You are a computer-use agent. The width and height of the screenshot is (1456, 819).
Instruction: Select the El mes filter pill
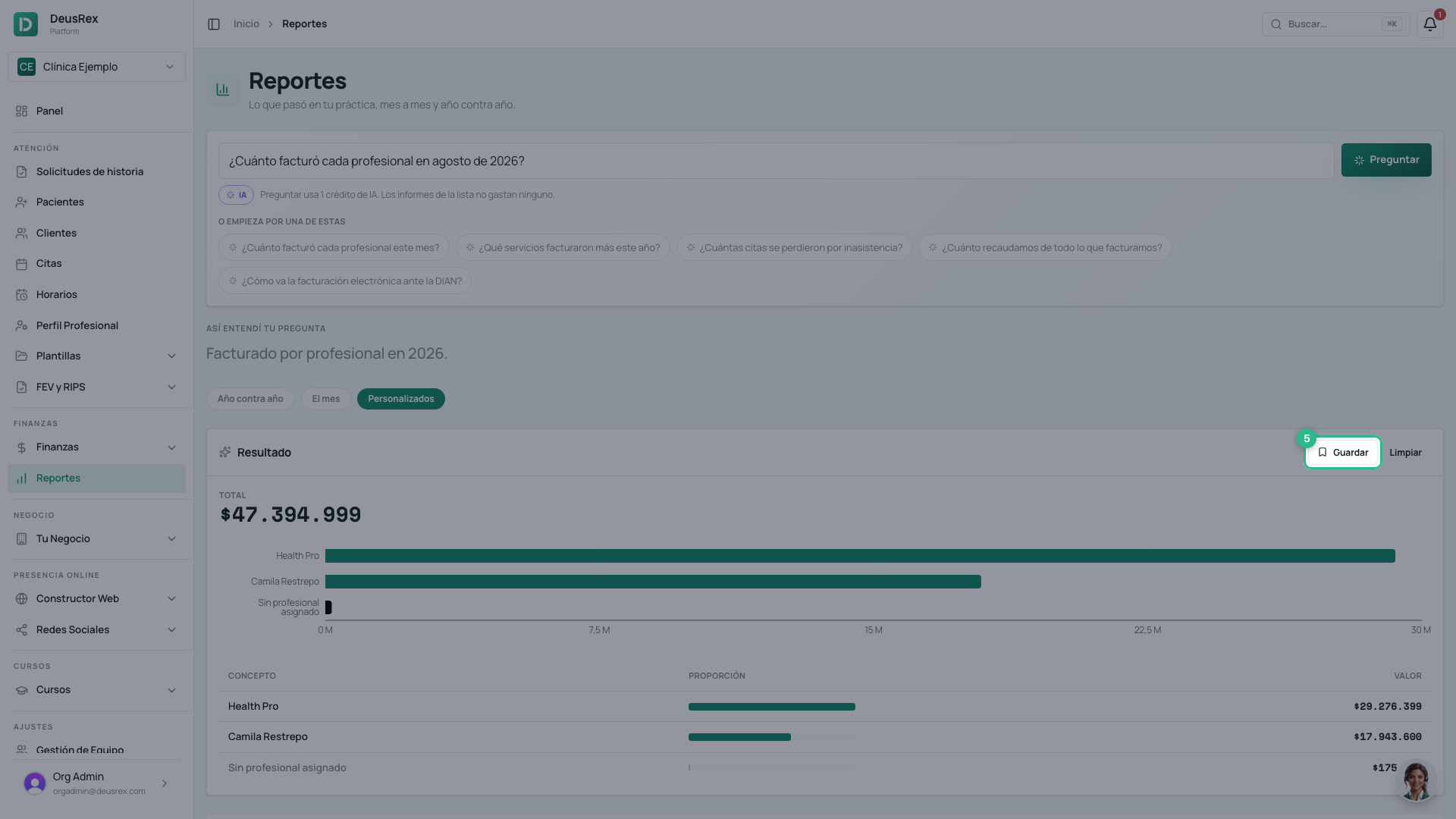coord(326,399)
